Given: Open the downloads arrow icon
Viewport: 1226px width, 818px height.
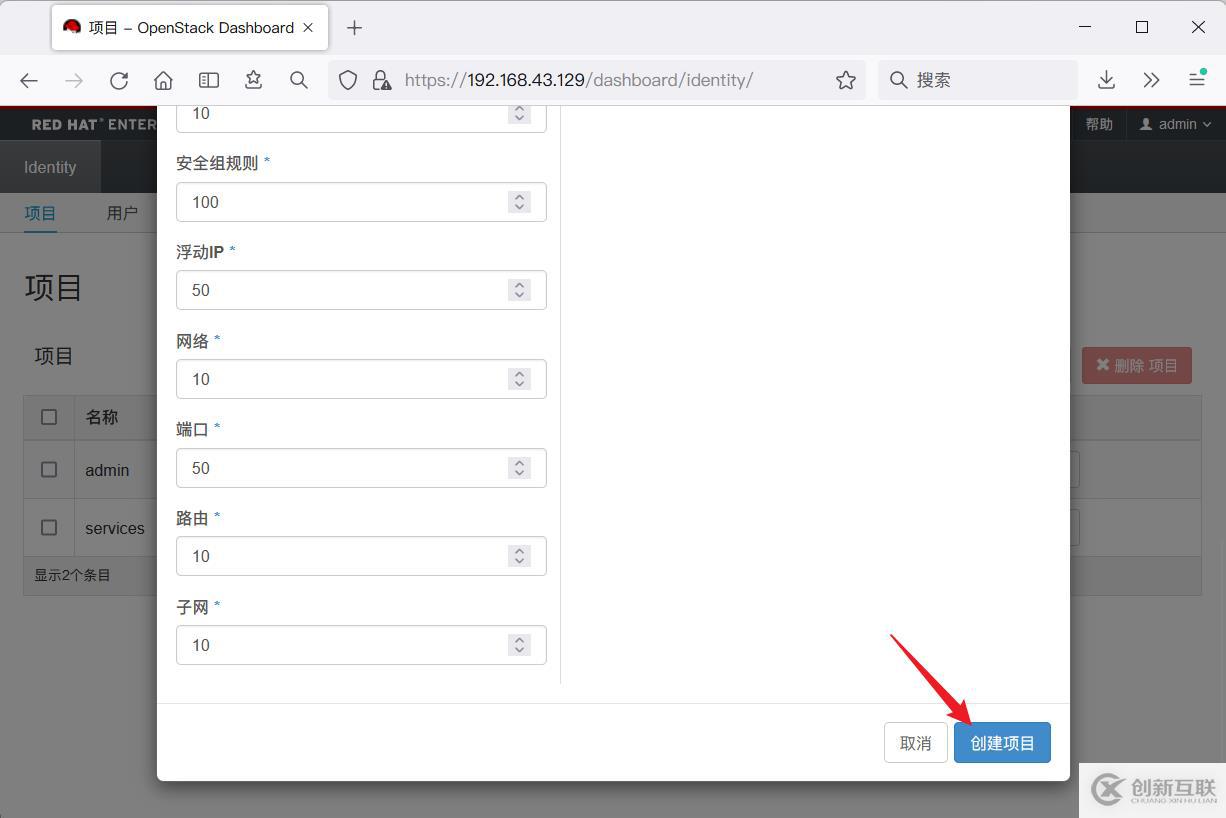Looking at the screenshot, I should pyautogui.click(x=1106, y=80).
